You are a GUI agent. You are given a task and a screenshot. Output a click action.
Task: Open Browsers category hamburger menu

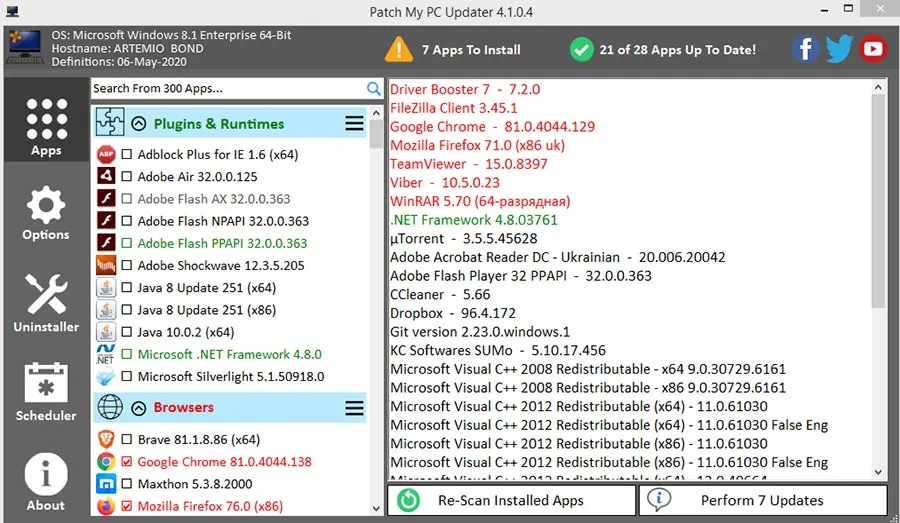click(x=354, y=408)
